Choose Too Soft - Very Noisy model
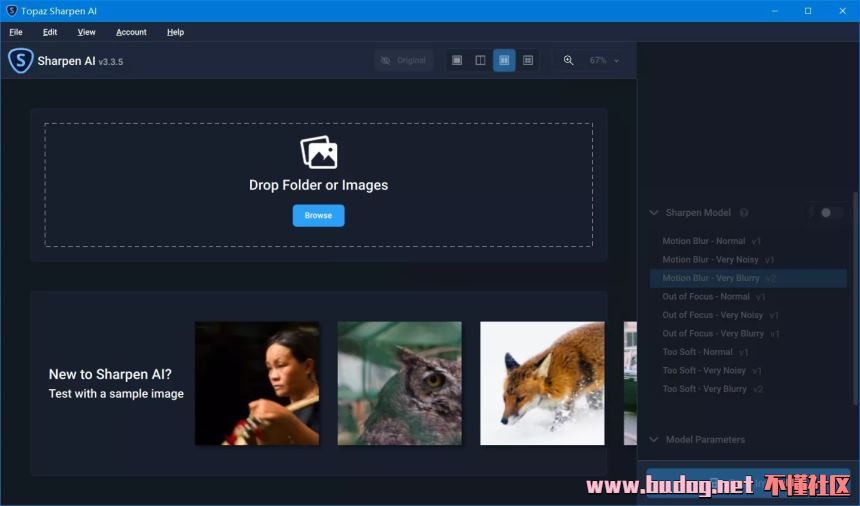The image size is (860, 506). 748,371
